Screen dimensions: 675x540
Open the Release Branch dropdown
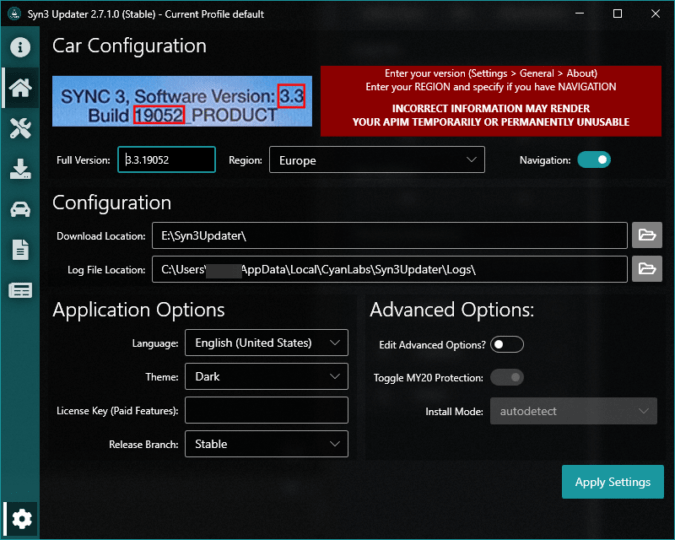click(x=266, y=444)
